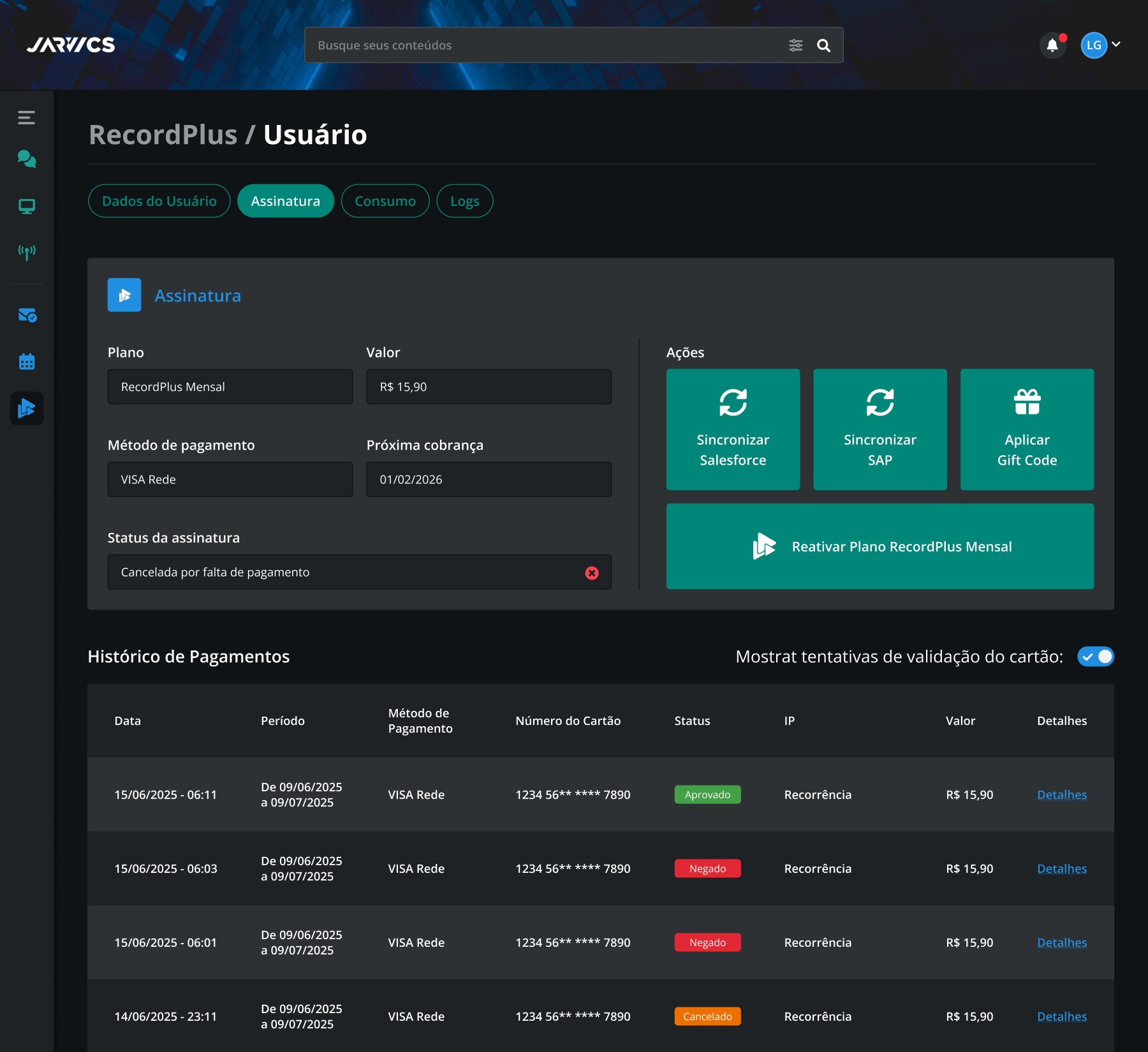The image size is (1148, 1052).
Task: Open the broadcast antenna sidebar icon
Action: click(27, 252)
